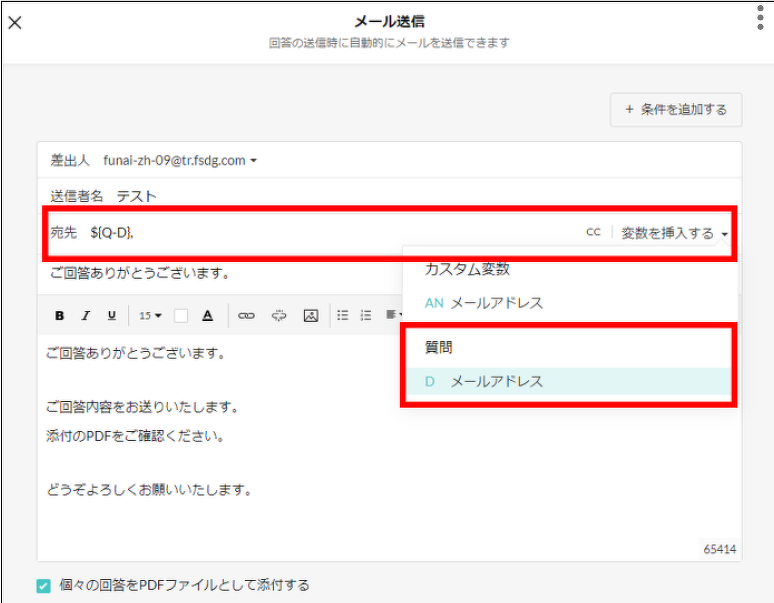This screenshot has height=603, width=774.
Task: Underline the selected text
Action: [111, 316]
